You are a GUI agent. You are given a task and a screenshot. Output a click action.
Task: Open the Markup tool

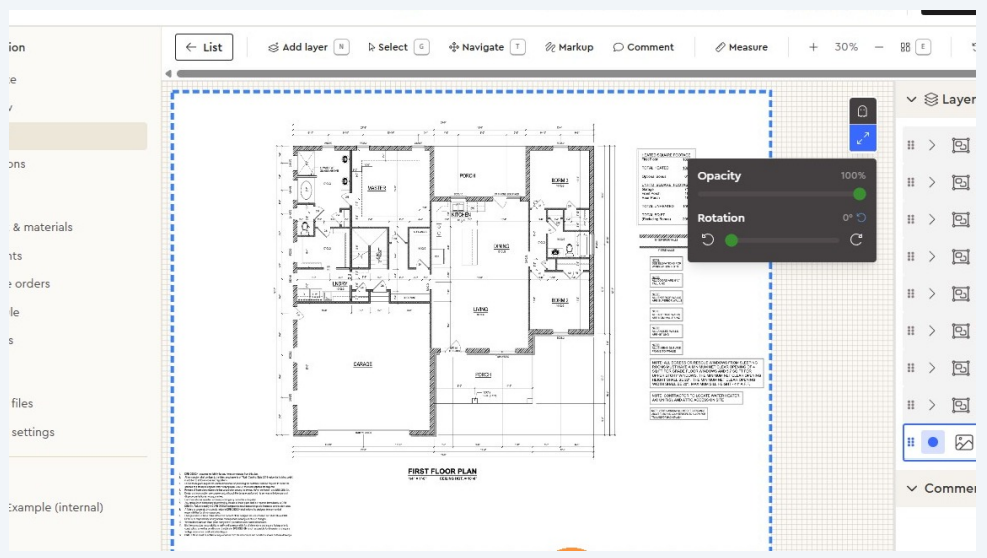pyautogui.click(x=569, y=47)
